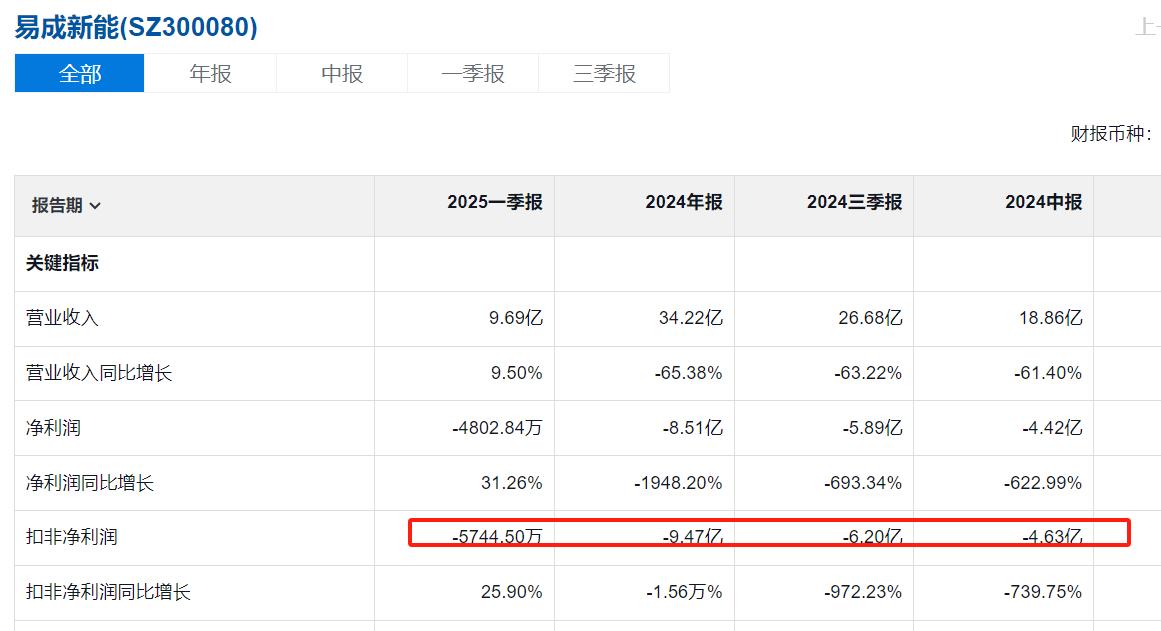The height and width of the screenshot is (631, 1161).
Task: Select the 营业收入 row label
Action: point(62,318)
